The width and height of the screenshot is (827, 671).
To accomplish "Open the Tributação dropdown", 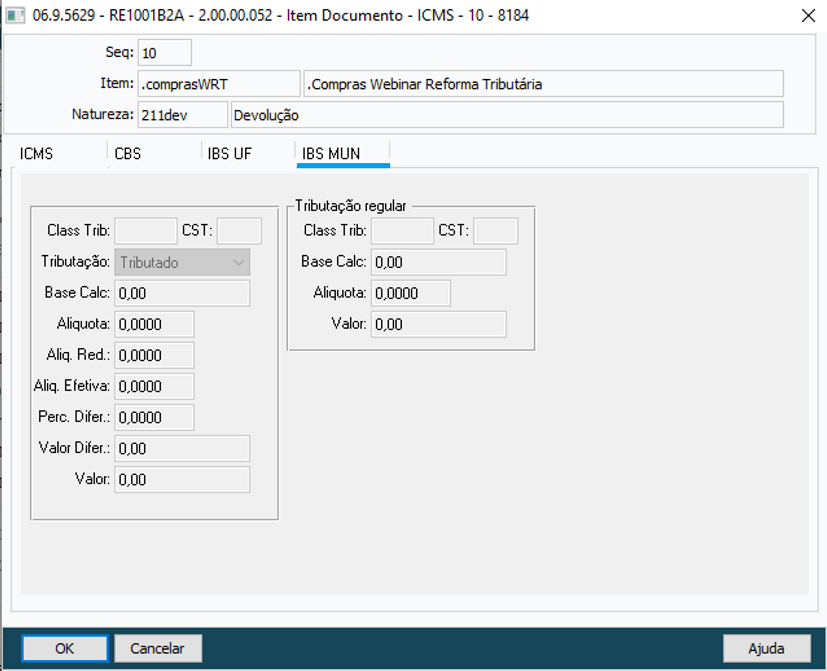I will pos(182,262).
